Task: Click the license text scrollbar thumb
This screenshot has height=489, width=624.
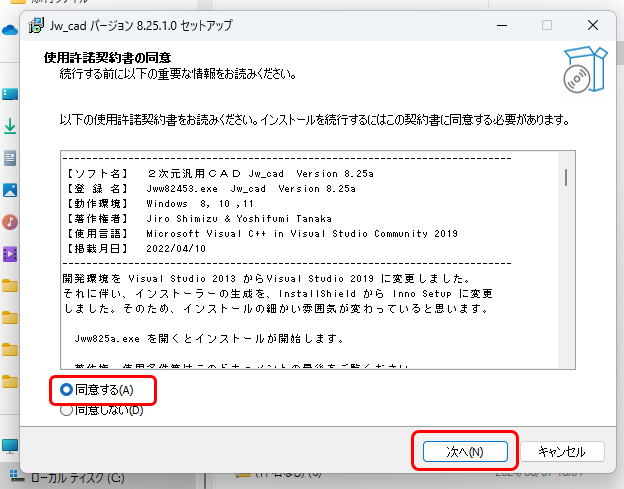Action: (566, 178)
